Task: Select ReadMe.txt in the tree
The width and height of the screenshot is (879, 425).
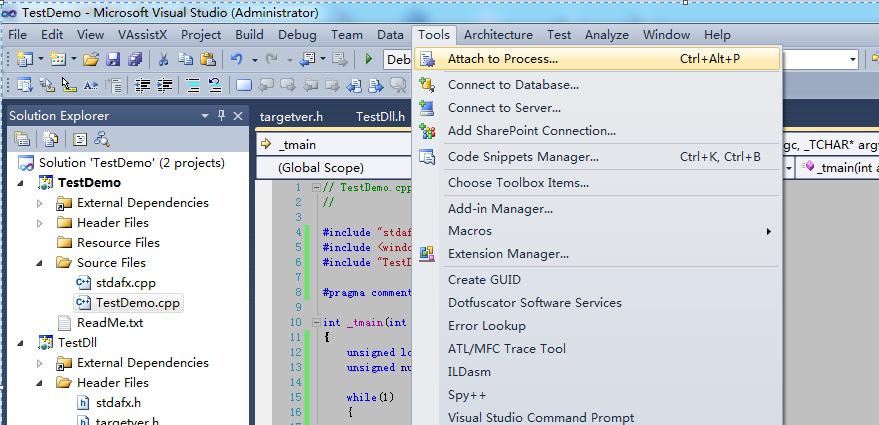Action: tap(110, 323)
